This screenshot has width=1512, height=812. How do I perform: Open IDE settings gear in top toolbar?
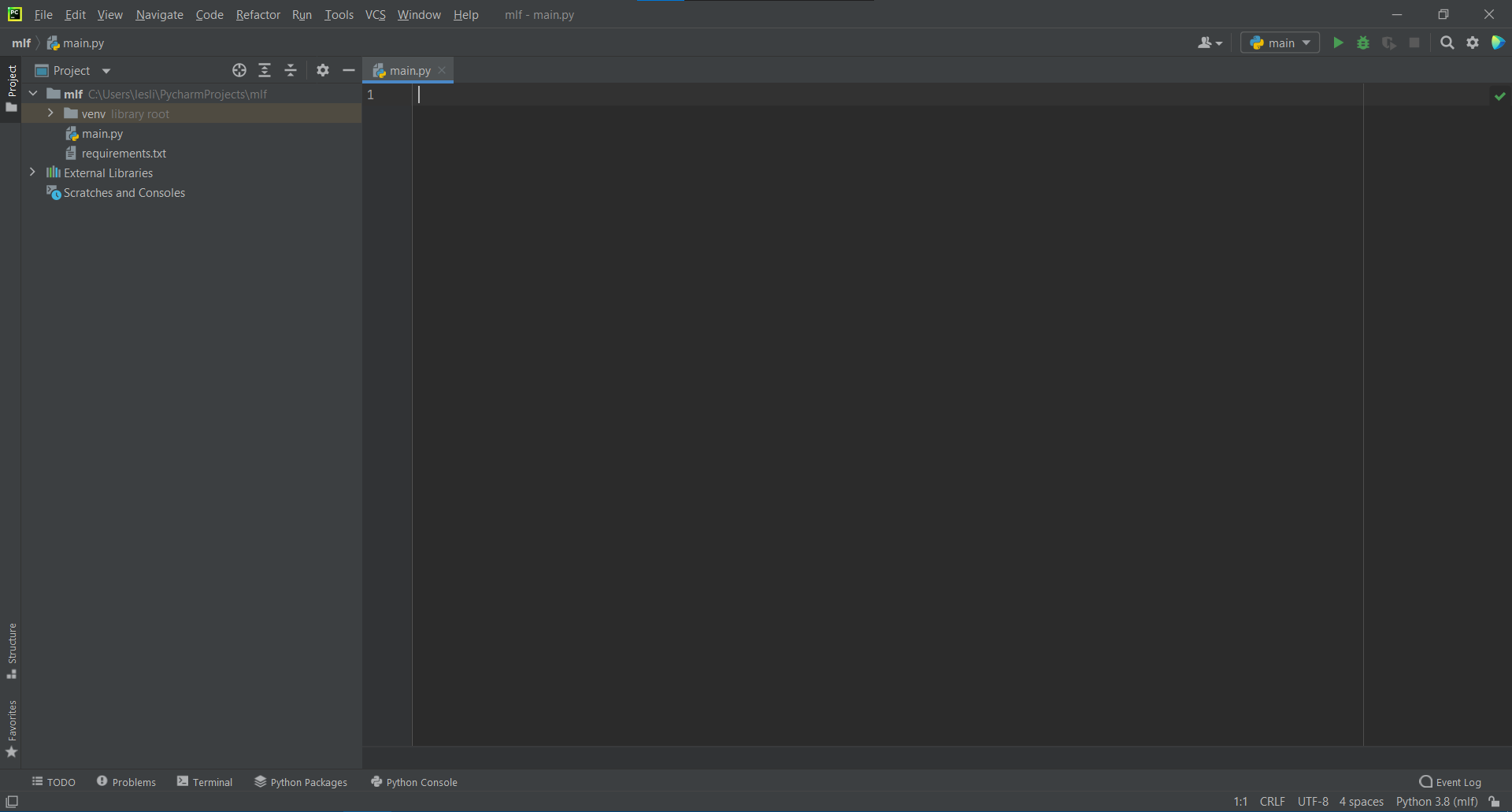(1473, 43)
